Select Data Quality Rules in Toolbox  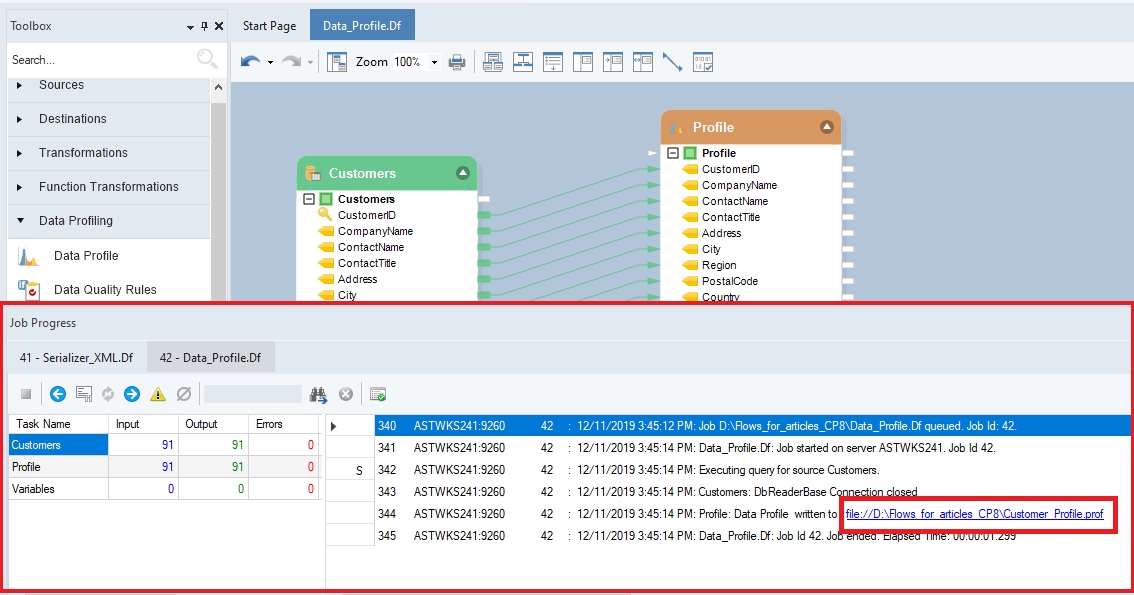tap(105, 290)
